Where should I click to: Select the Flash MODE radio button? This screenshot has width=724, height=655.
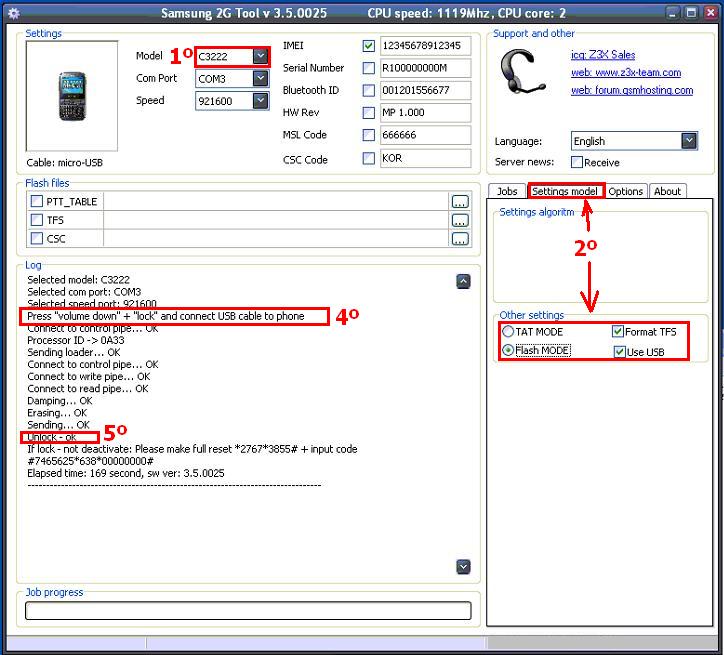[508, 350]
